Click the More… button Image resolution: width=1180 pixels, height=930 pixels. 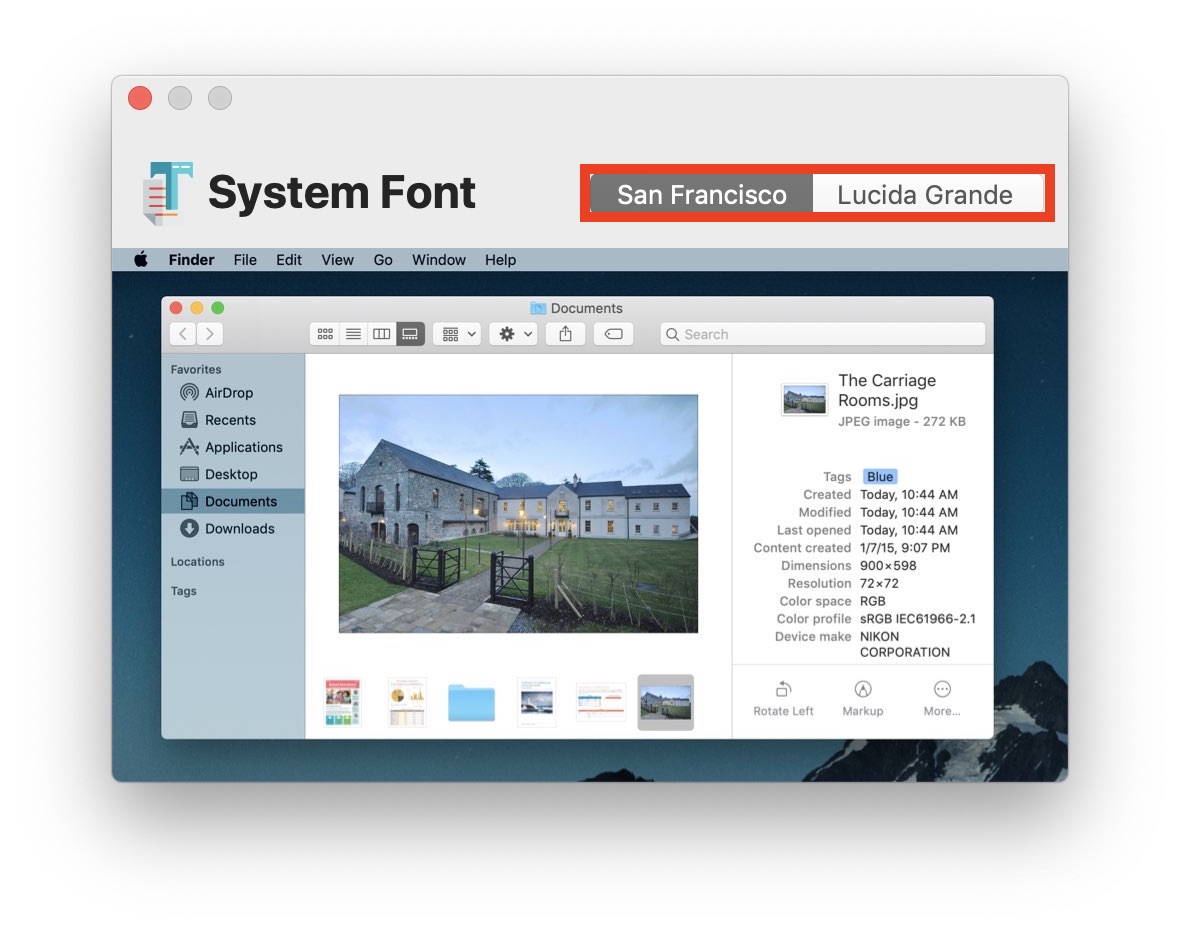click(x=941, y=699)
